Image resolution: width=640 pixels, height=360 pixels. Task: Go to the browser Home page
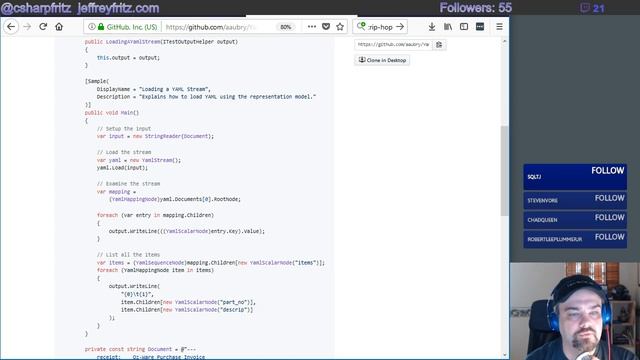pos(59,27)
